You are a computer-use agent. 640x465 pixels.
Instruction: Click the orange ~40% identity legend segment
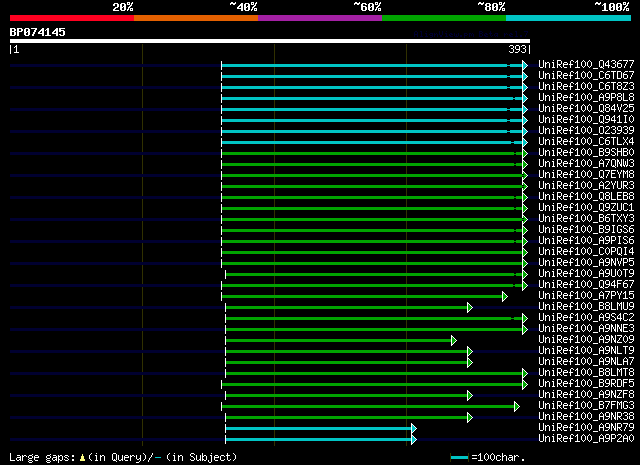196,18
